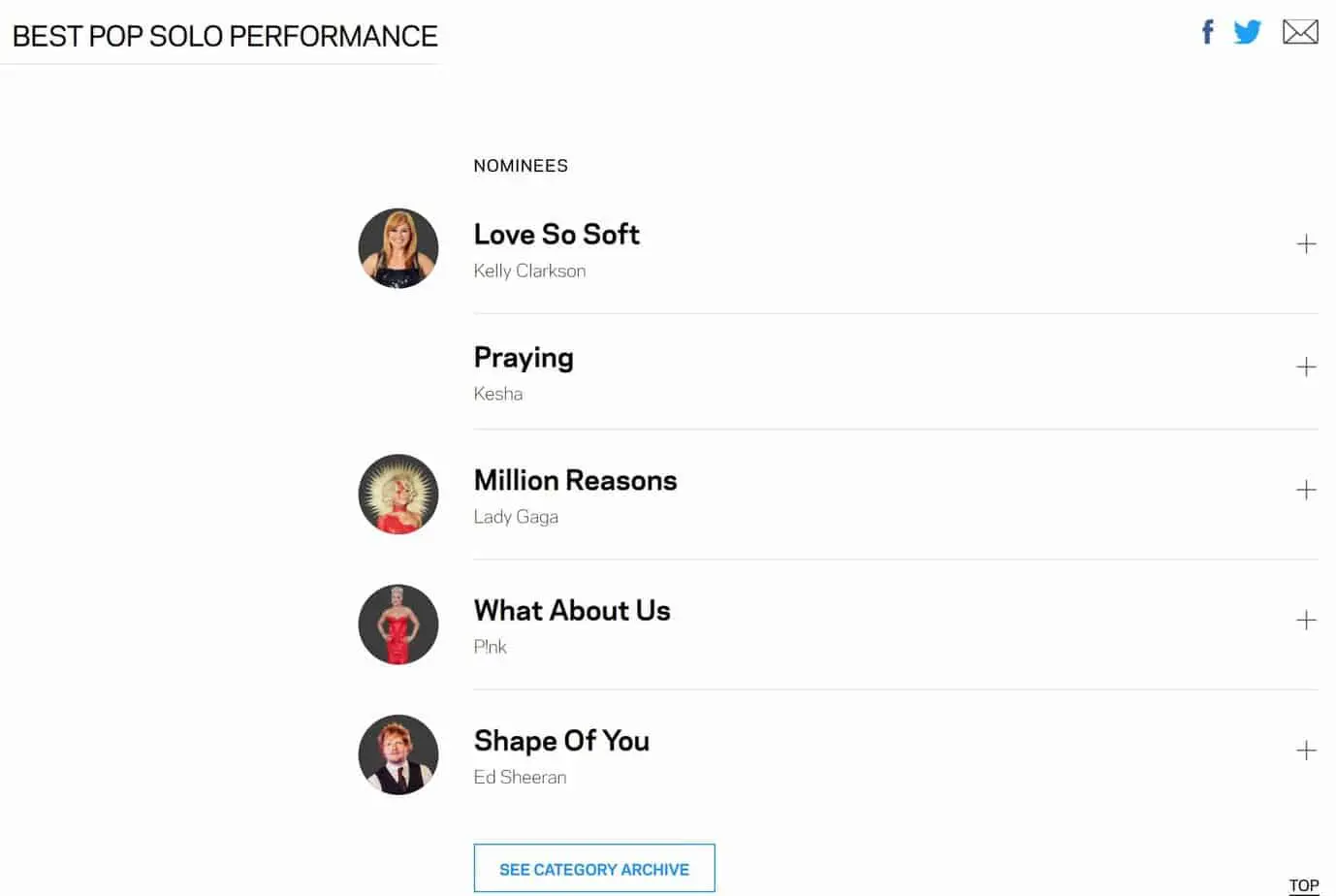Expand the Million Reasons entry
The height and width of the screenshot is (896, 1336).
(x=1306, y=491)
